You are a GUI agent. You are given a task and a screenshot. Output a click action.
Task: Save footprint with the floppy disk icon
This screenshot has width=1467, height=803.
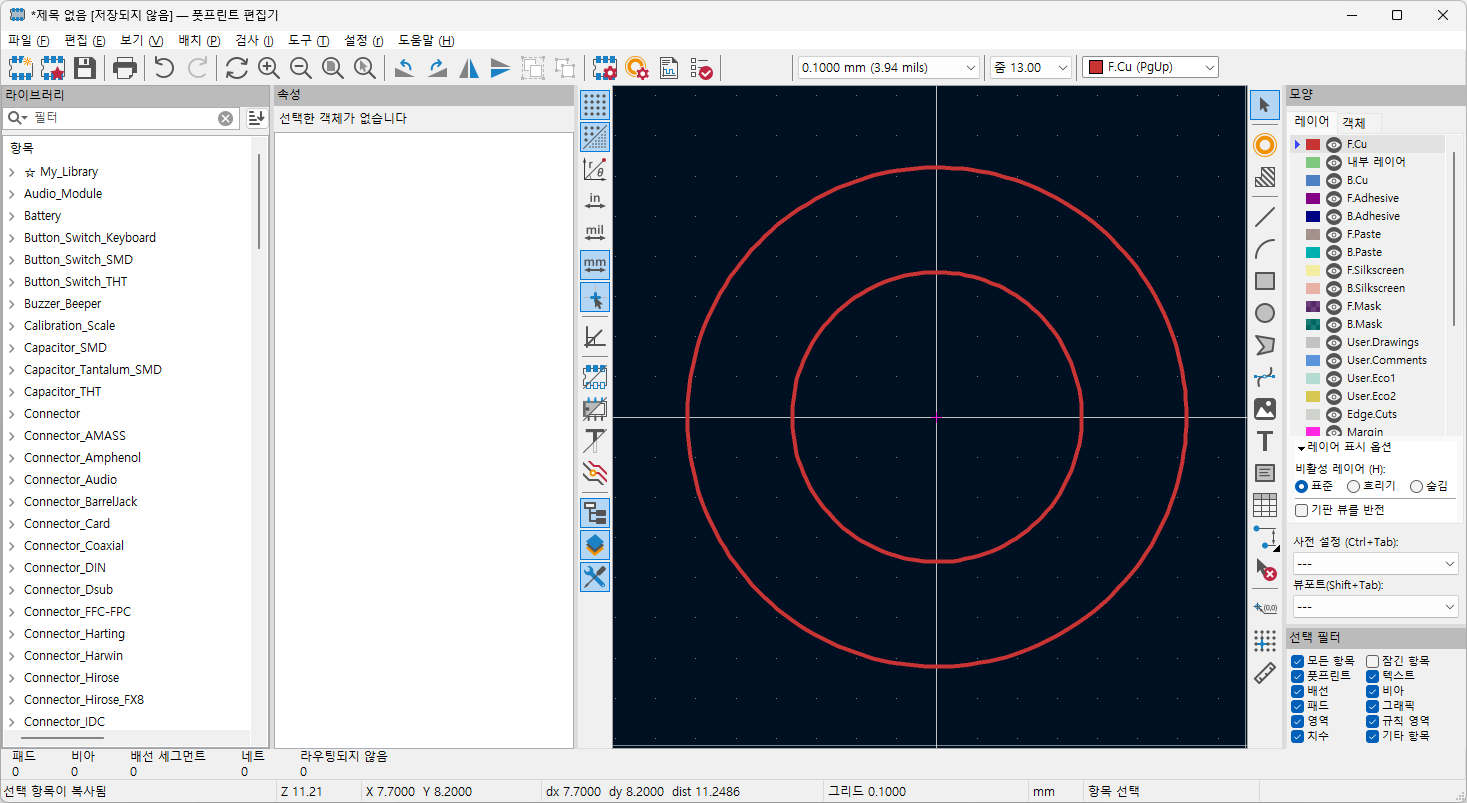[85, 68]
